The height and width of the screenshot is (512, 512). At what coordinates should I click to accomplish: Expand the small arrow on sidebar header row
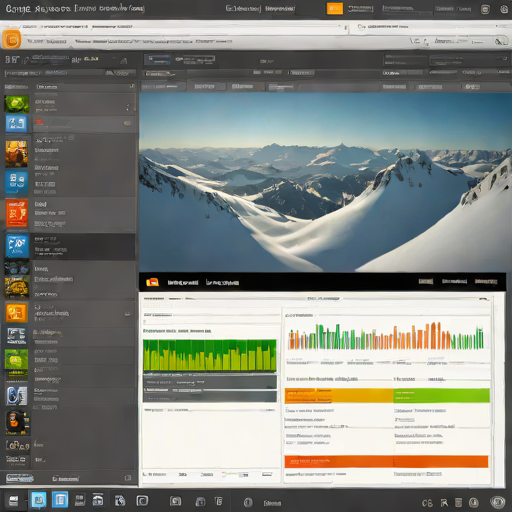pyautogui.click(x=132, y=86)
